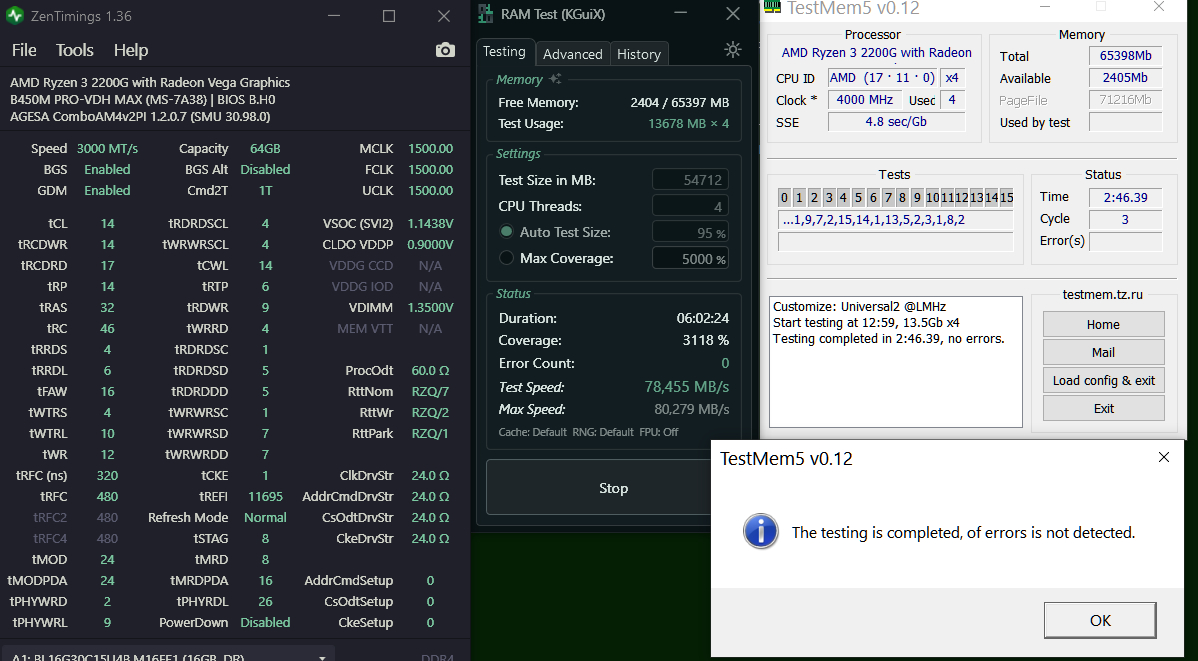
Task: Click the Capacity value 64GB
Action: [x=265, y=148]
